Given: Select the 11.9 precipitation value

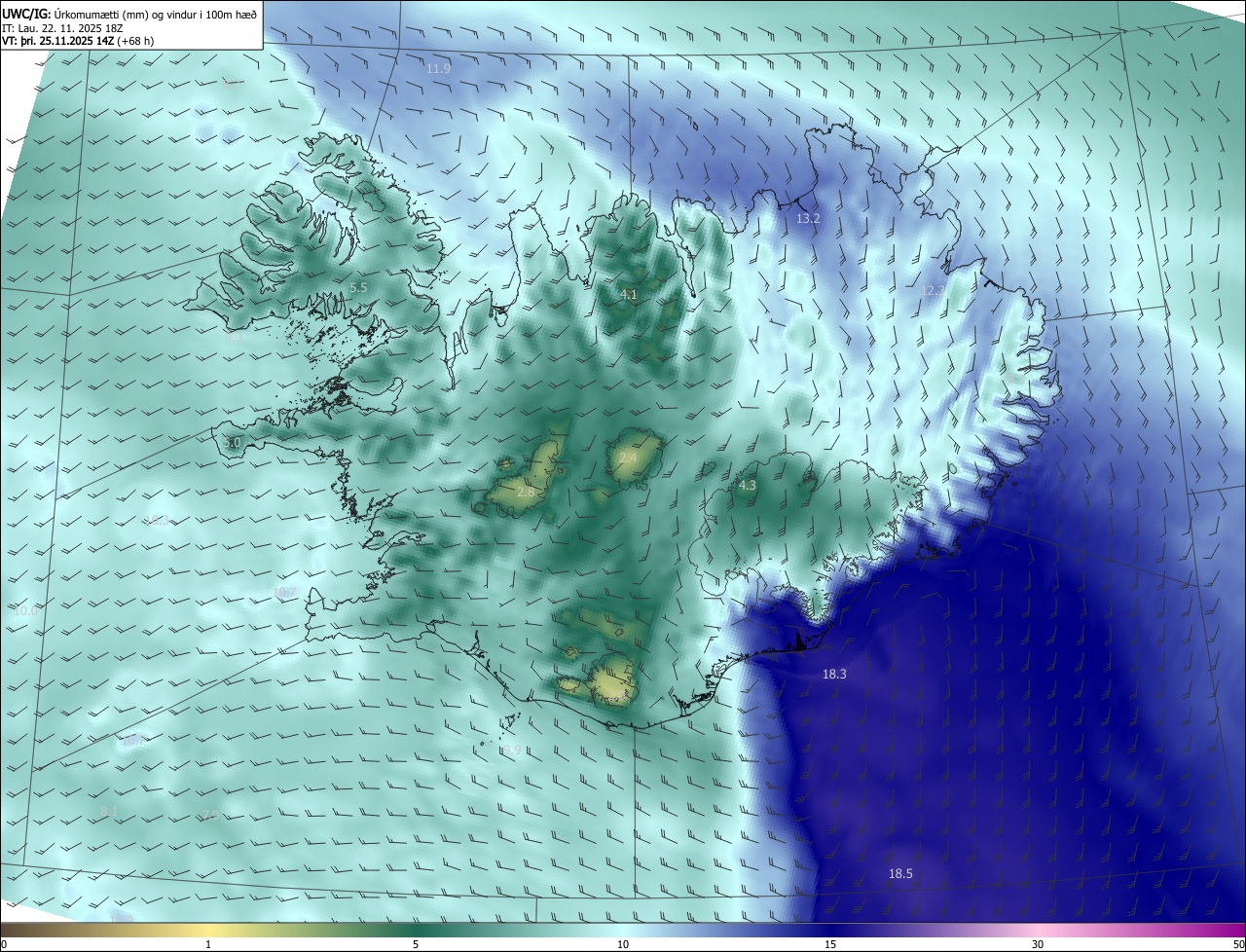Looking at the screenshot, I should click(439, 69).
